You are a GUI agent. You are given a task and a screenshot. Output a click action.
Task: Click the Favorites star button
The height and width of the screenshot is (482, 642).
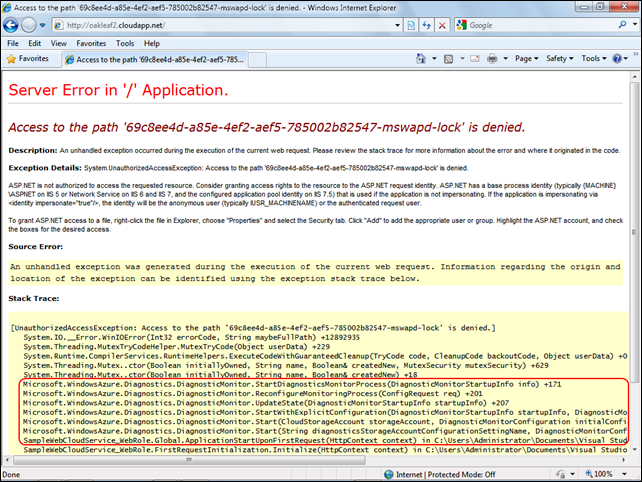(x=30, y=59)
